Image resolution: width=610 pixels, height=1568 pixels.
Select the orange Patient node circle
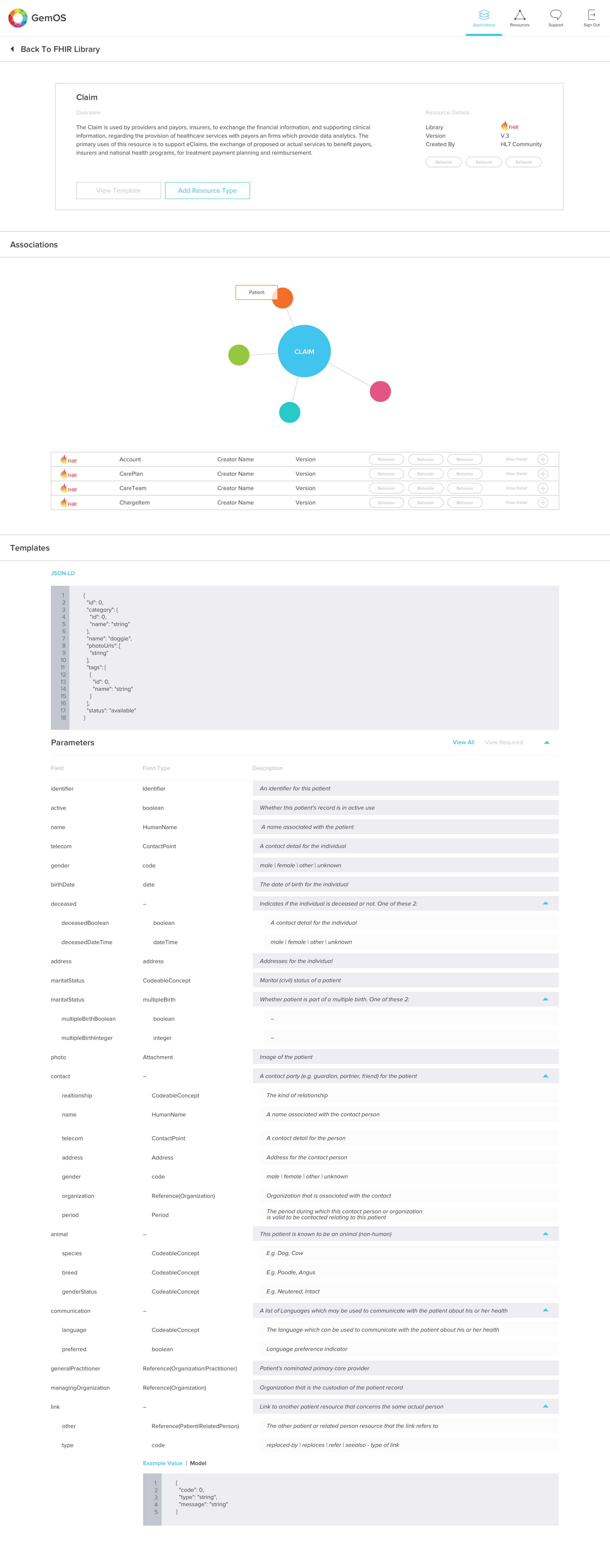tap(283, 298)
